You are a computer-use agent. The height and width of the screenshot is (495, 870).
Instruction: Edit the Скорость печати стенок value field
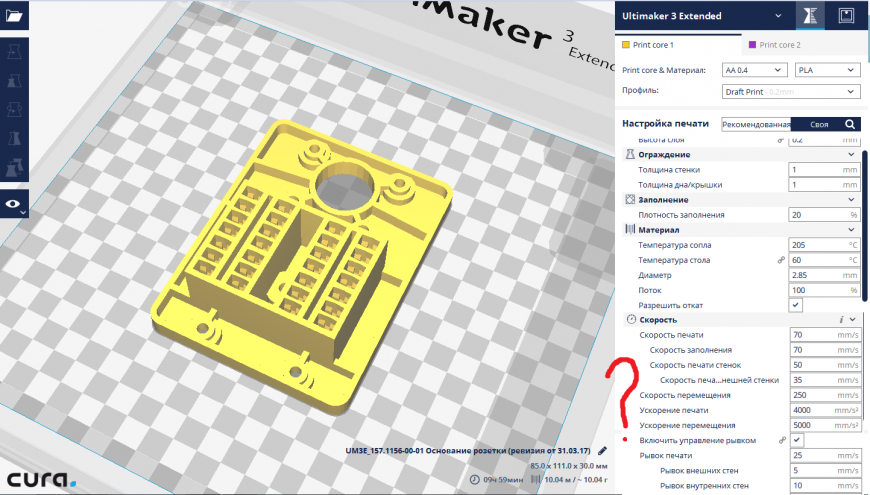[x=826, y=365]
